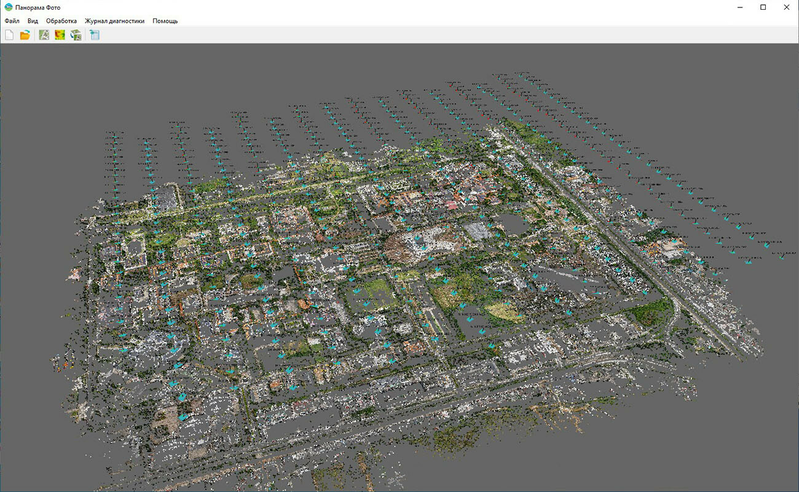The image size is (799, 492).
Task: Open the Помощь menu
Action: coord(165,21)
